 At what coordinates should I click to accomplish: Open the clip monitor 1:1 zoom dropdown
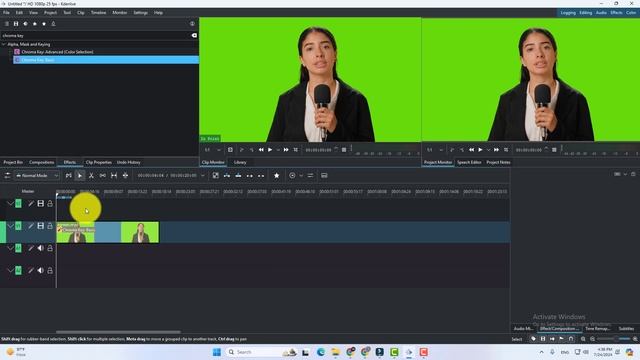coord(213,150)
